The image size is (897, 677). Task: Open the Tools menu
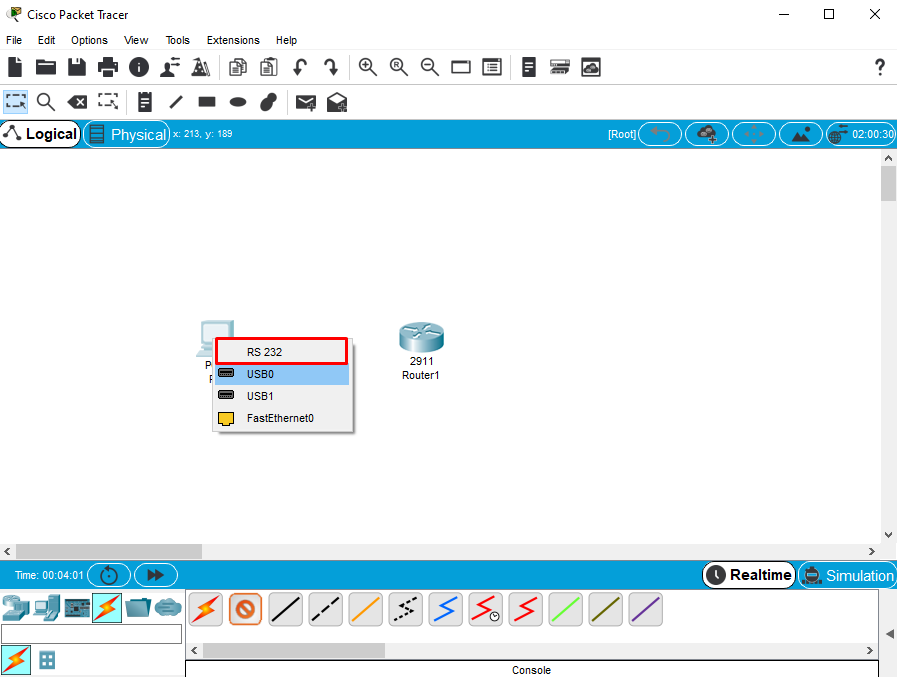pyautogui.click(x=177, y=40)
